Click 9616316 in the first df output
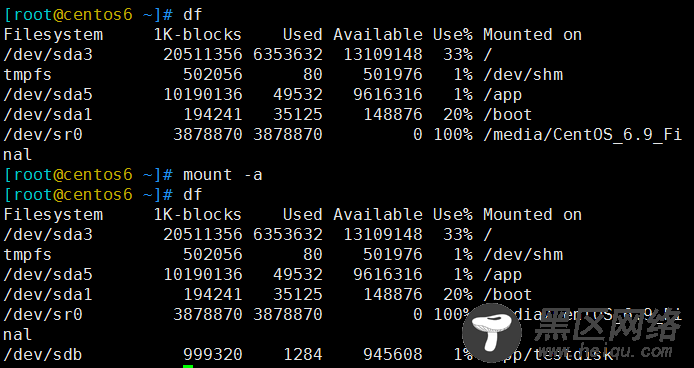Screen dimensions: 694x368 point(388,94)
